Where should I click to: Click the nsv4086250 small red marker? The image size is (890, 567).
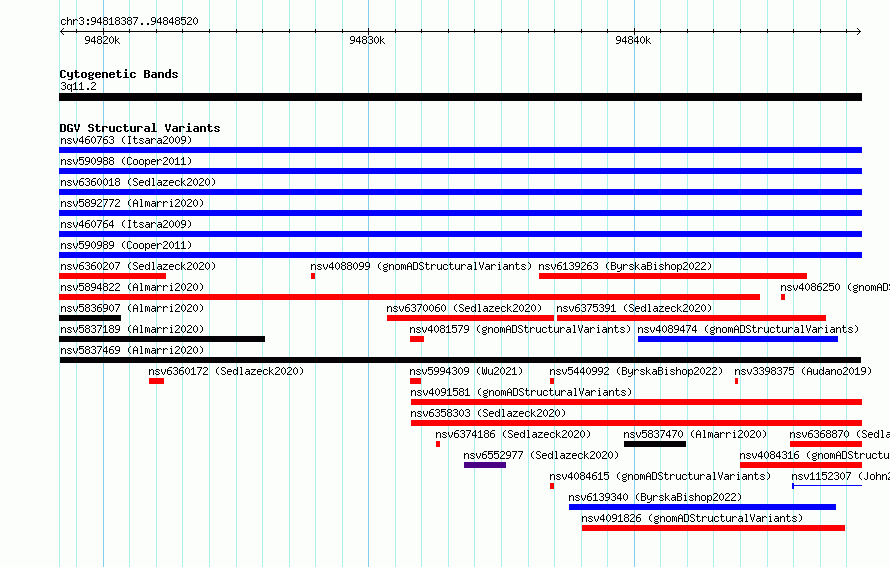(783, 297)
